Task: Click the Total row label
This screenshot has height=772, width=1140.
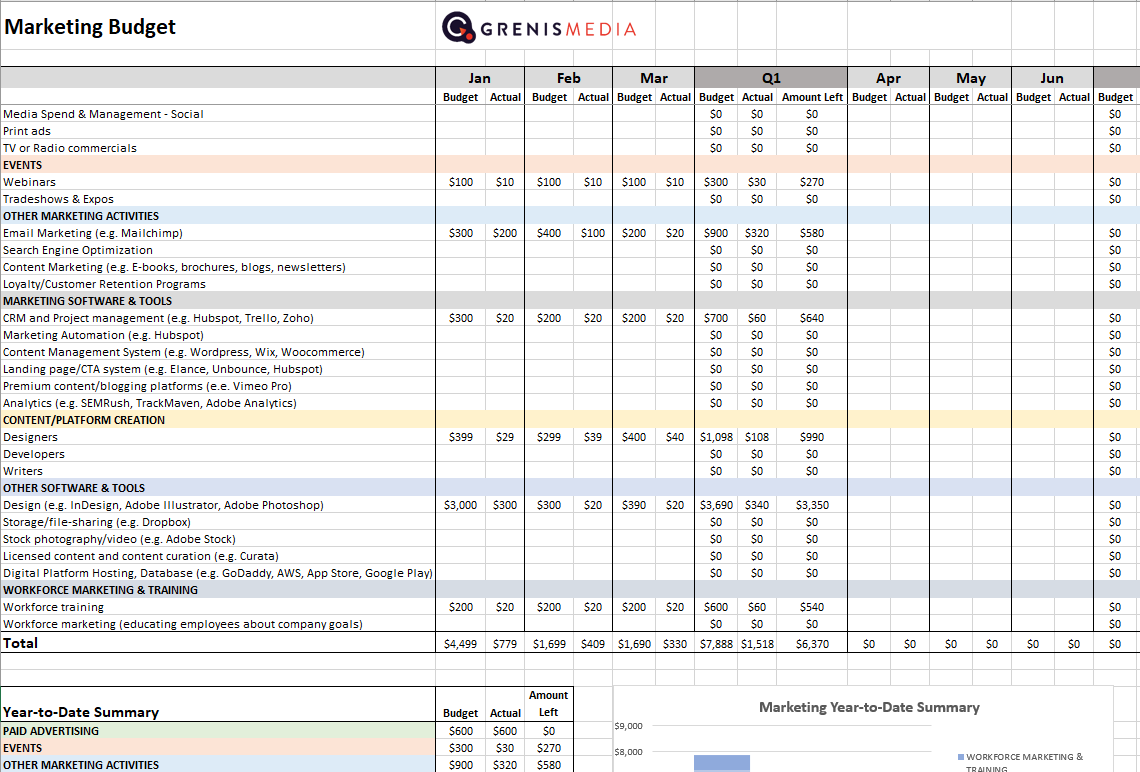Action: 20,641
